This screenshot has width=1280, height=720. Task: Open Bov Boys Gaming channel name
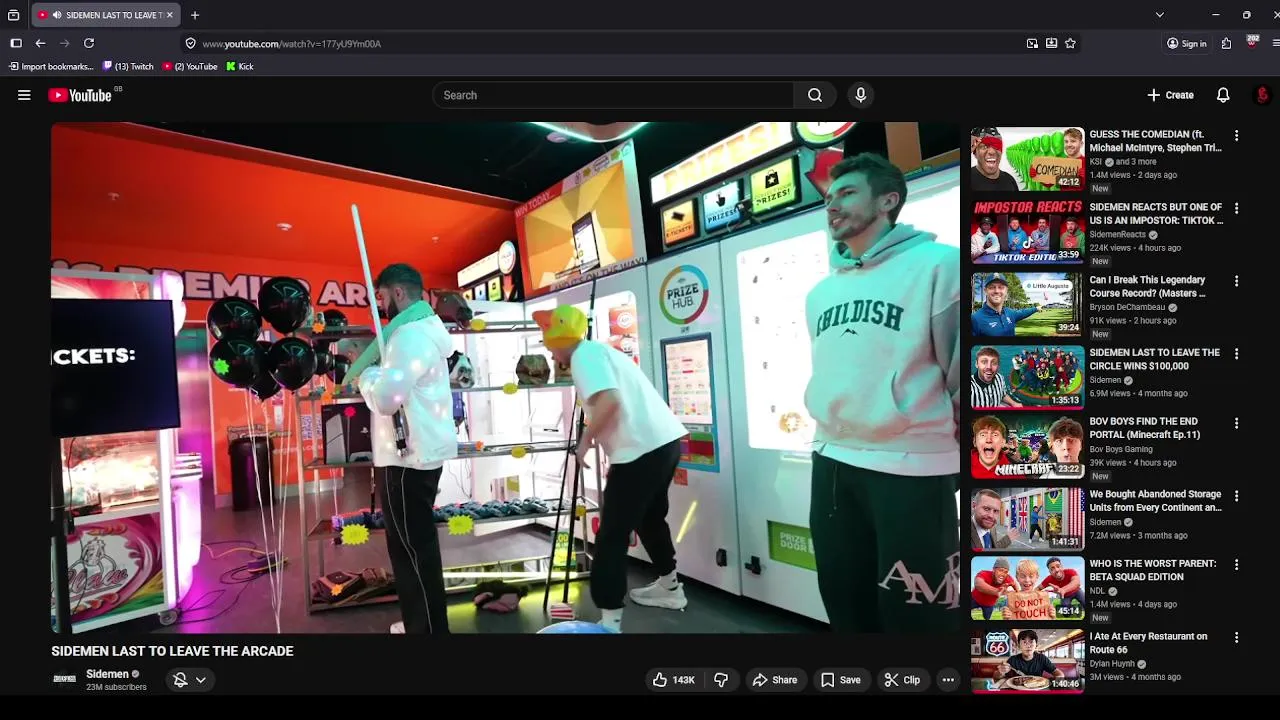click(1121, 450)
